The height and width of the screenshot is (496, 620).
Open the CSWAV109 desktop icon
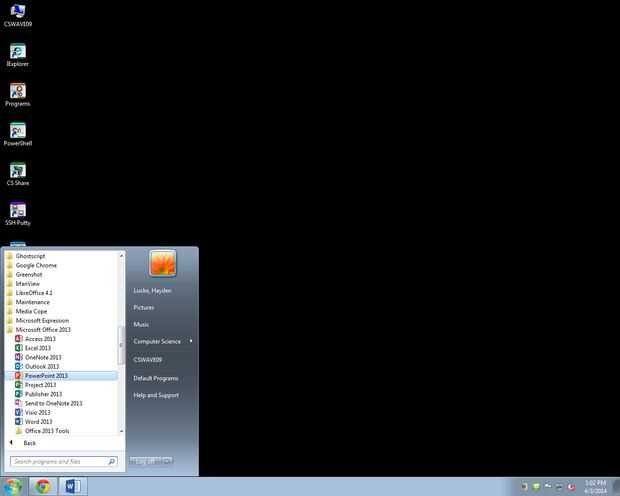pos(18,15)
